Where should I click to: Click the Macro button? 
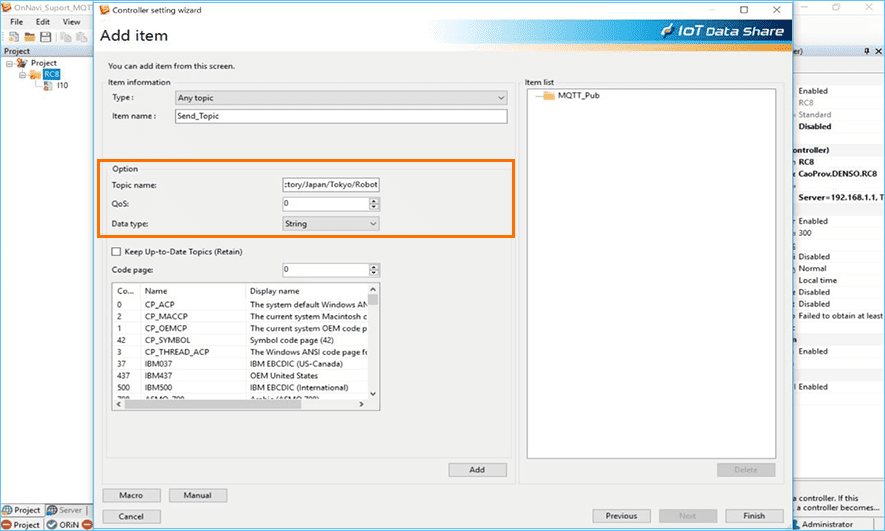click(132, 495)
